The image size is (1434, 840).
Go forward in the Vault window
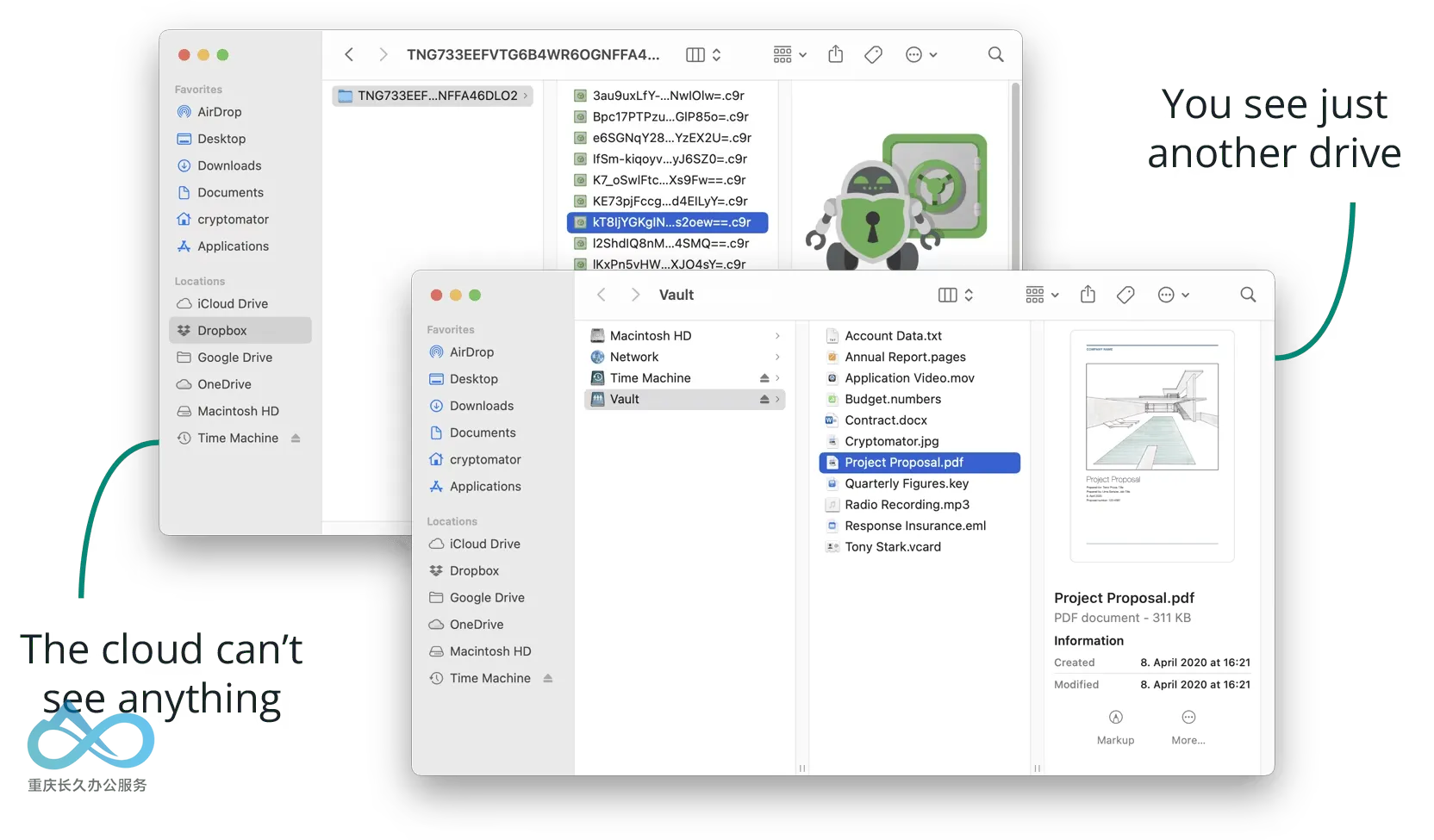tap(635, 295)
